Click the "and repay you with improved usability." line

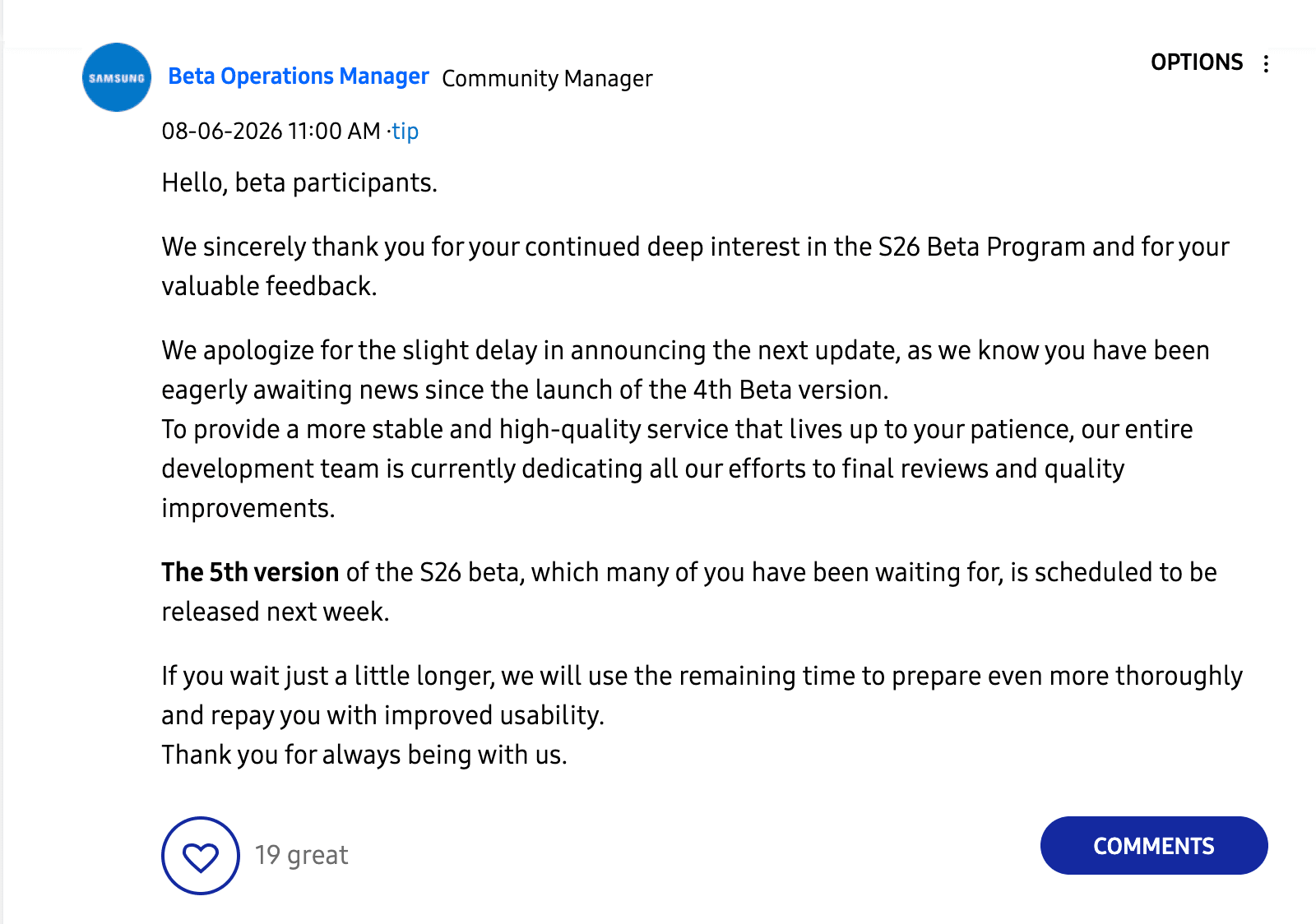pos(382,715)
